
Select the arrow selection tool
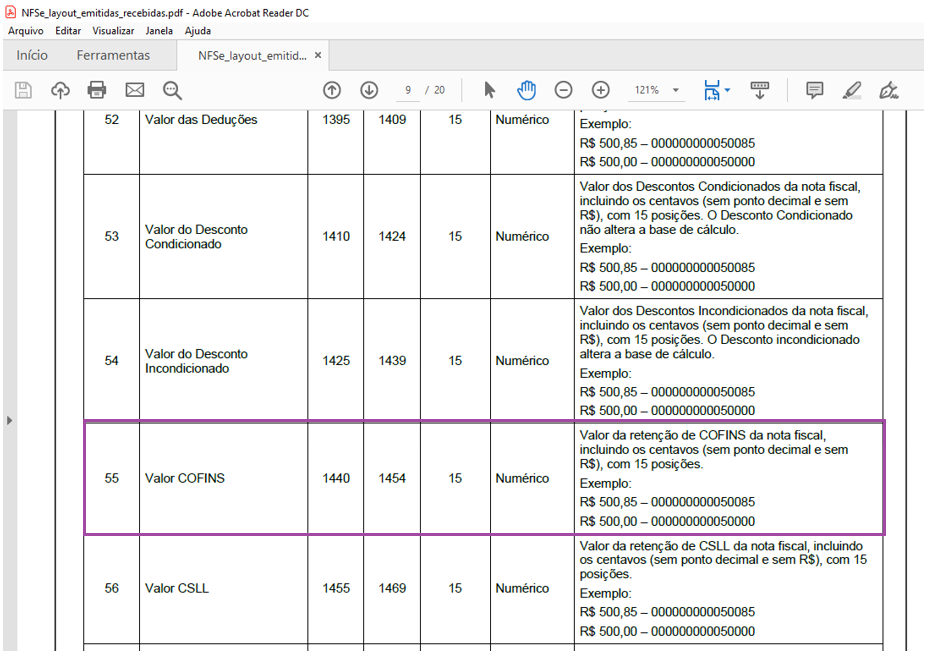[x=490, y=90]
